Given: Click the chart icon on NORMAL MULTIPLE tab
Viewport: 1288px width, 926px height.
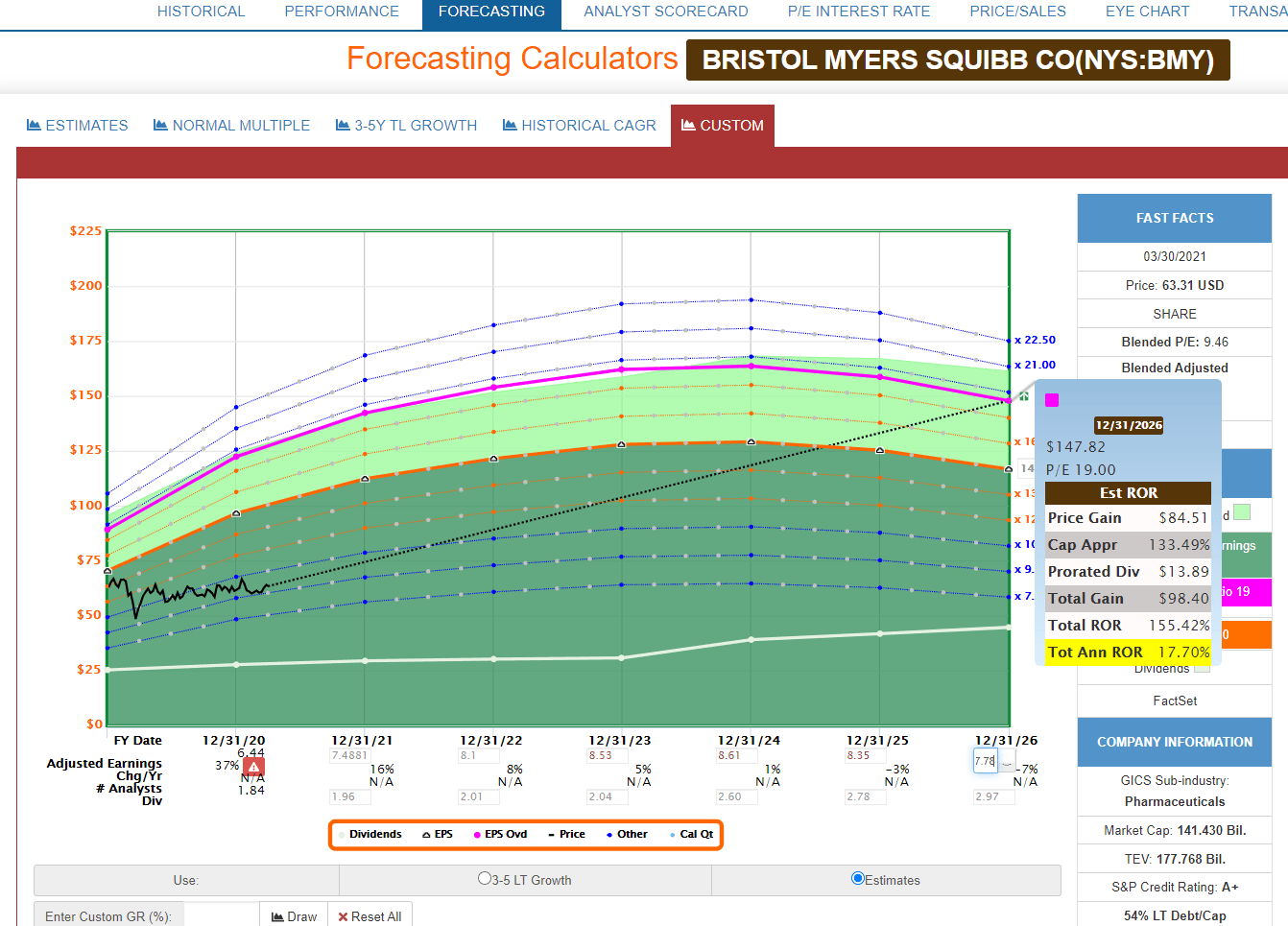Looking at the screenshot, I should coord(160,125).
